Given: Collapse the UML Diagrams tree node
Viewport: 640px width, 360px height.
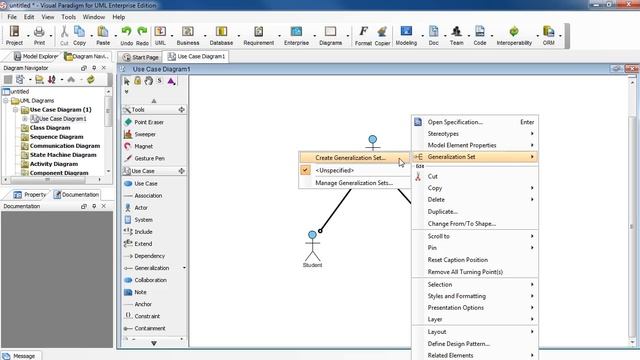Looking at the screenshot, I should pos(6,100).
